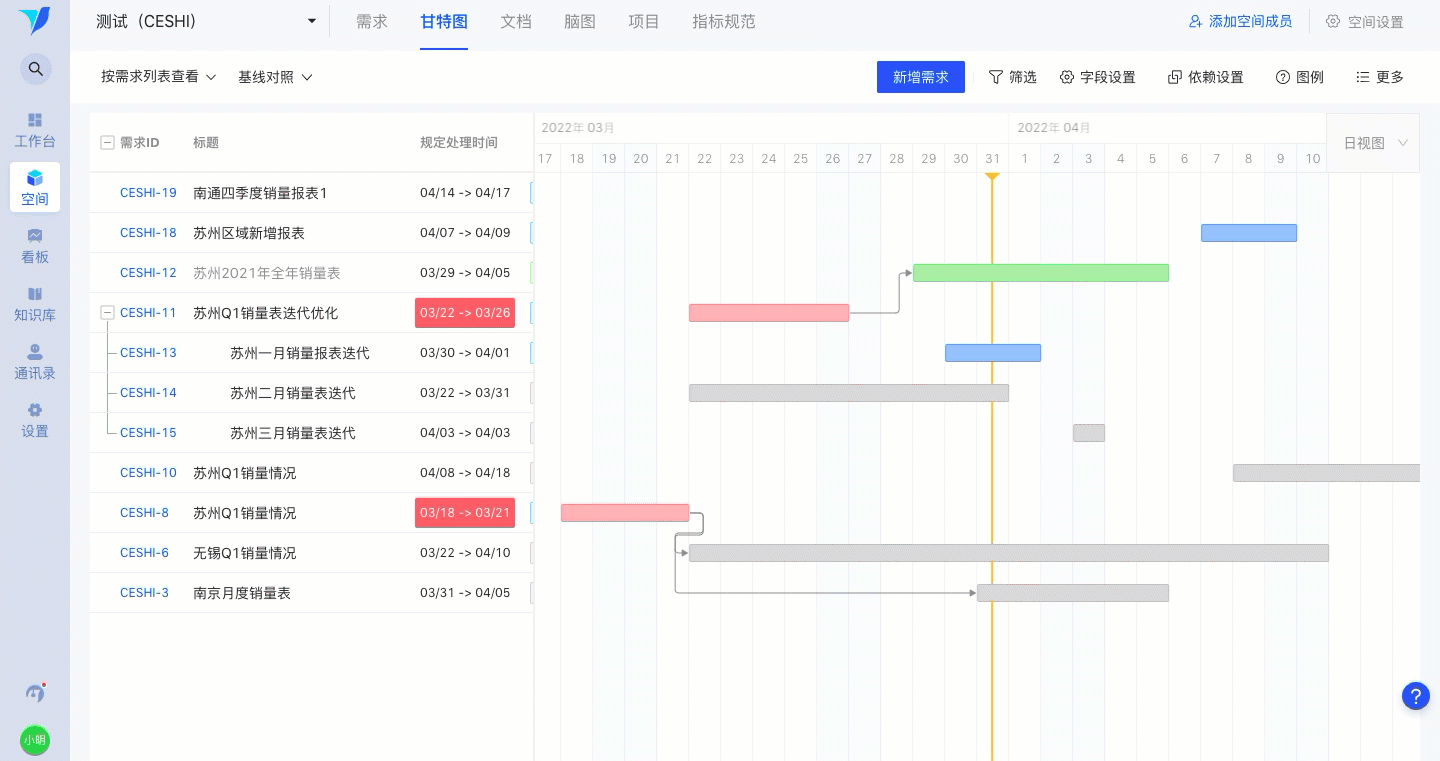Switch to the 需求 tab
Screen dimensions: 1440x761
click(372, 21)
